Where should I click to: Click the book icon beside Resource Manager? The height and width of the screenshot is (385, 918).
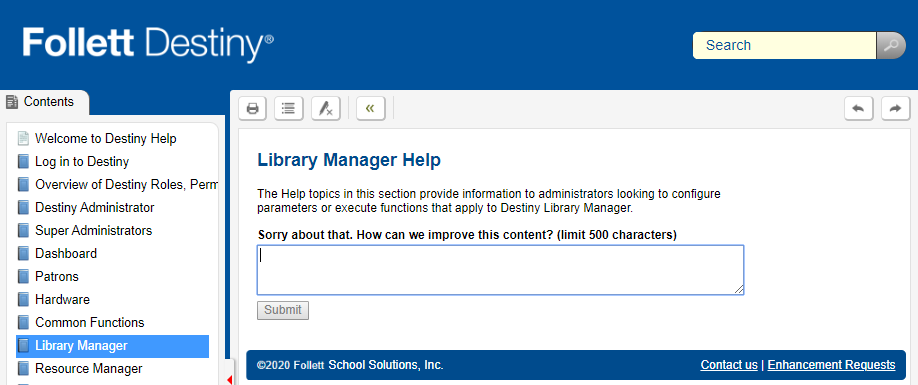[23, 369]
